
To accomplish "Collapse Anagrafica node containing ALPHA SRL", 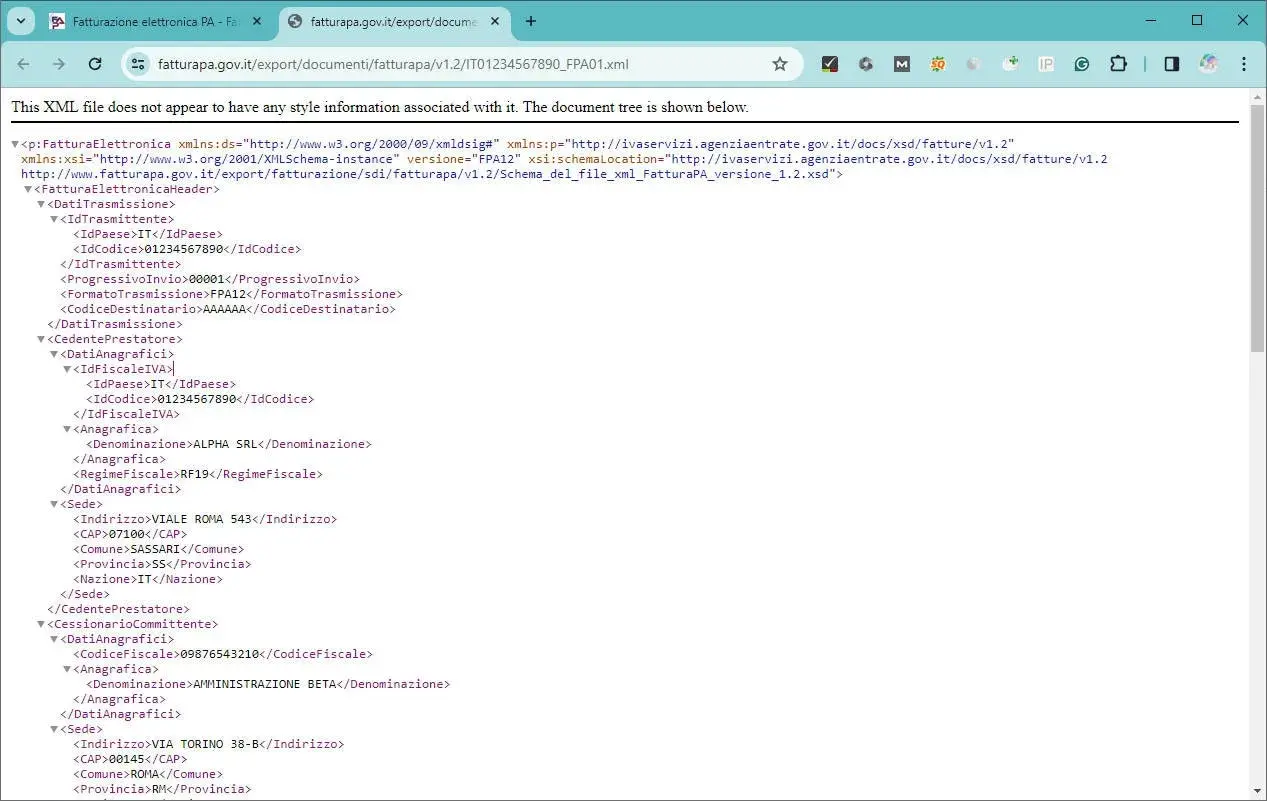I will pyautogui.click(x=67, y=429).
